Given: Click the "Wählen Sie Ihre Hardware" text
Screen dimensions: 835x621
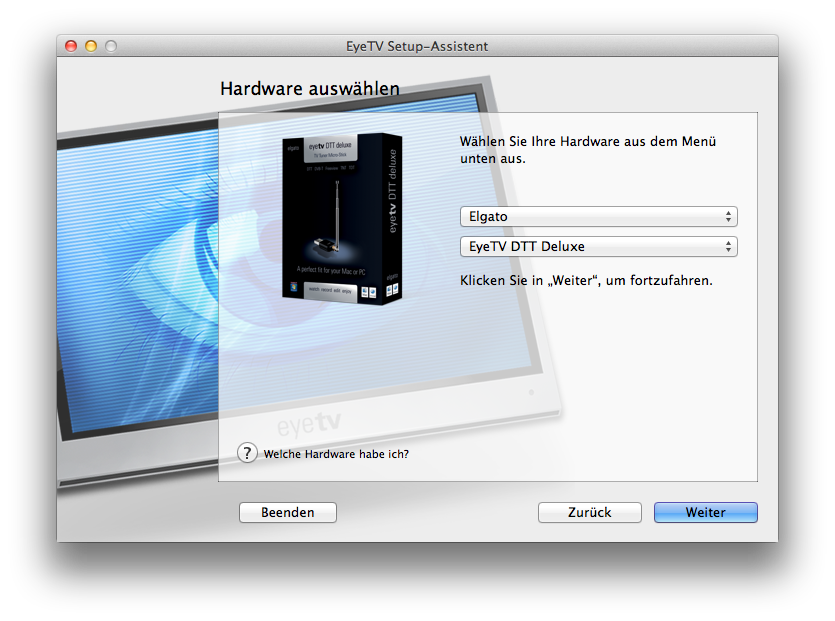Looking at the screenshot, I should coord(588,150).
